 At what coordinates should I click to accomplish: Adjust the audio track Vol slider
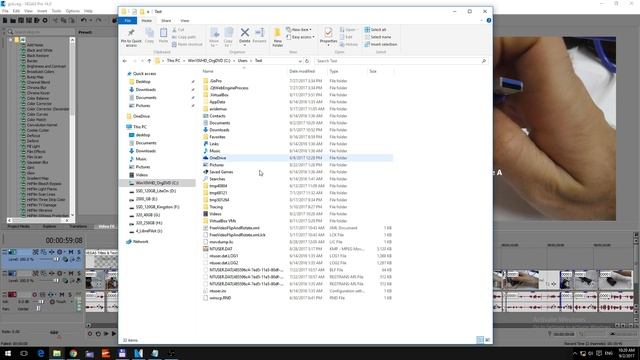coord(40,302)
